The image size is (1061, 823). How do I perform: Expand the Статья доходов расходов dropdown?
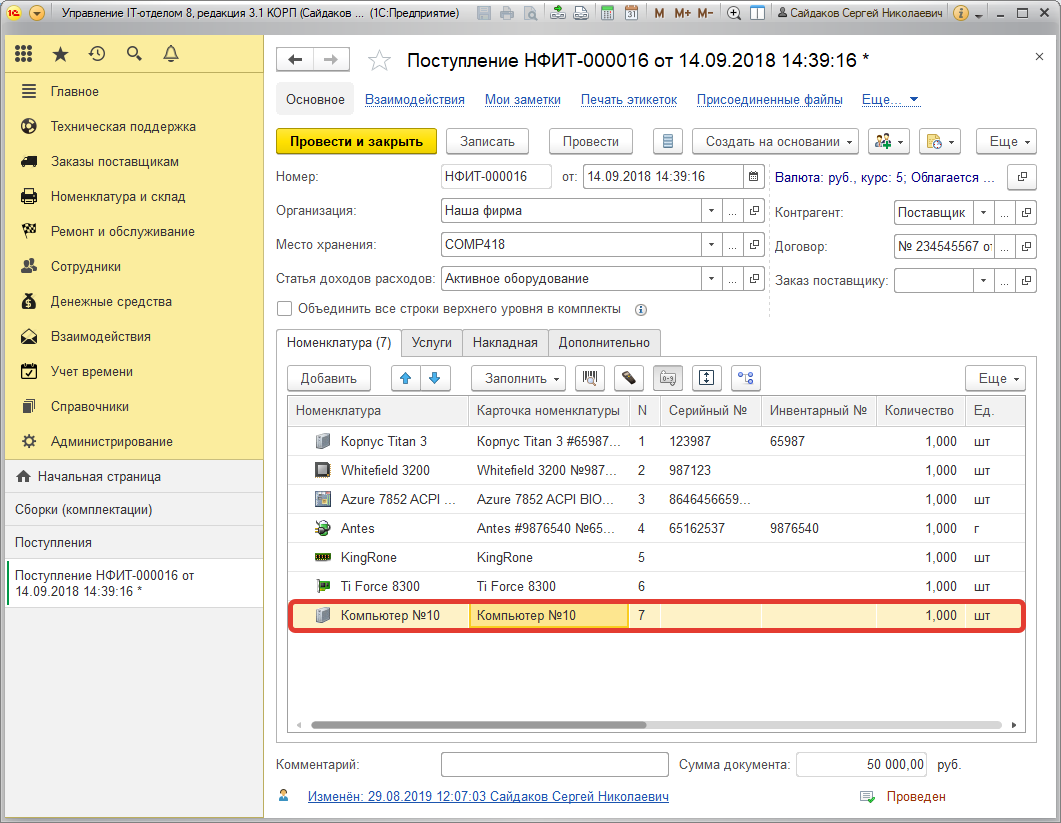click(711, 278)
